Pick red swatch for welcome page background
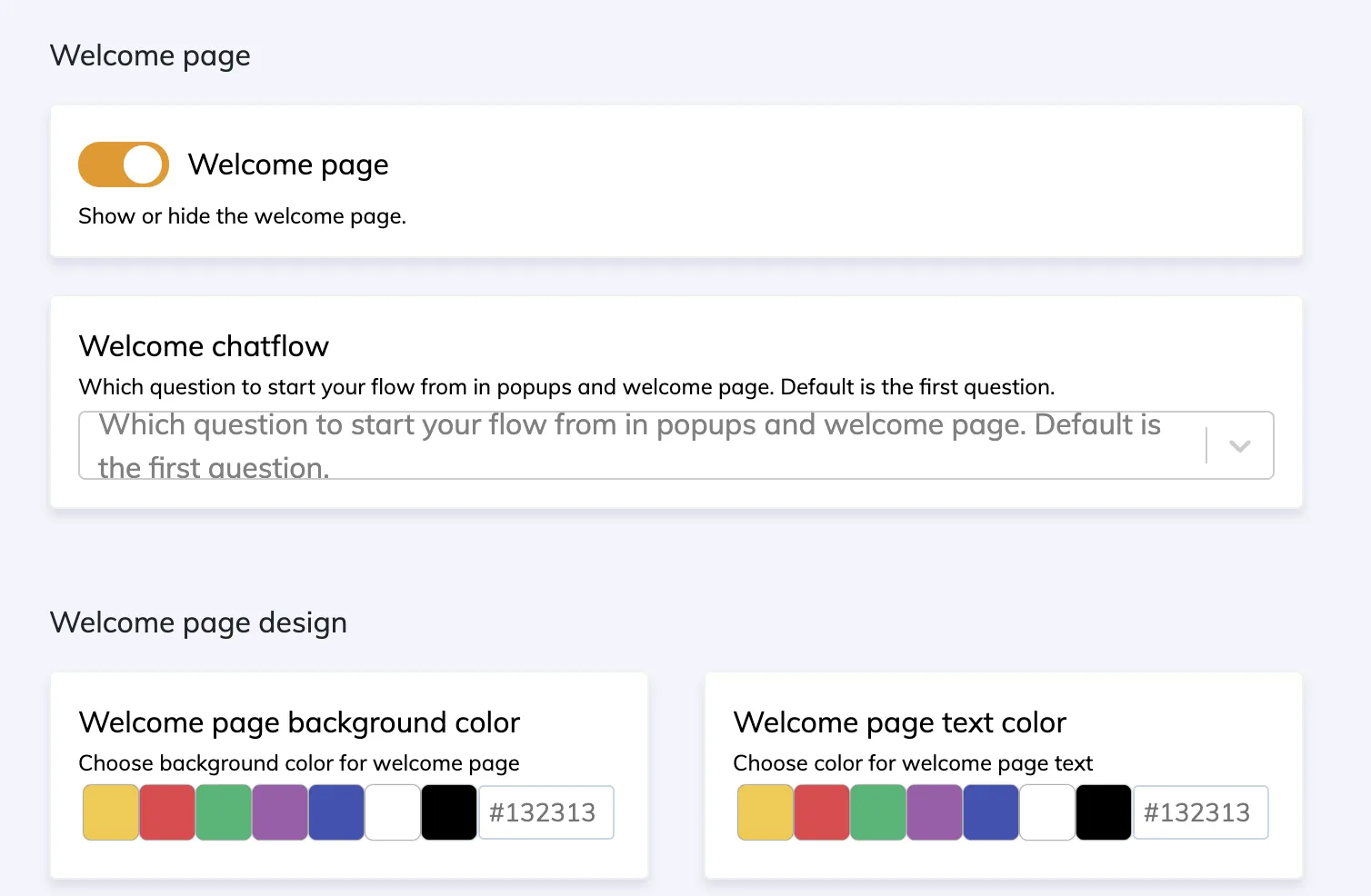1371x896 pixels. 167,812
